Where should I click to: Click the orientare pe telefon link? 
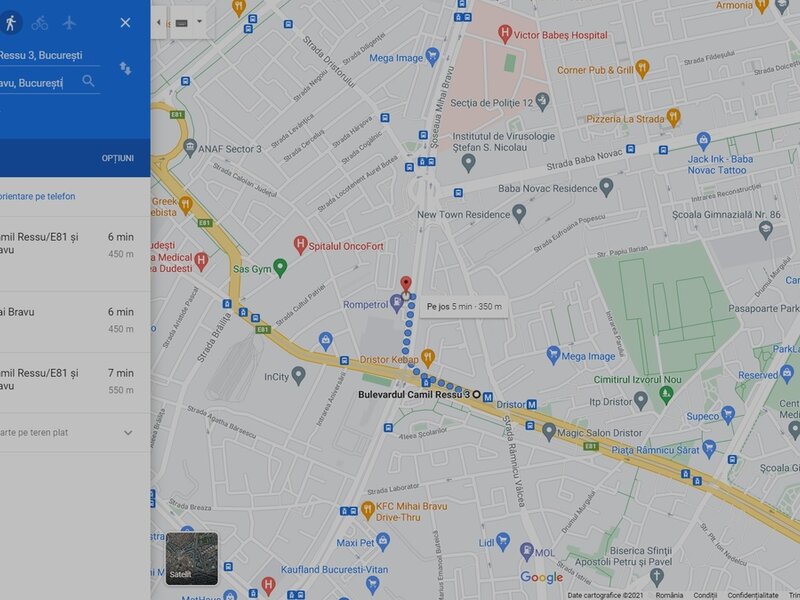pos(38,196)
